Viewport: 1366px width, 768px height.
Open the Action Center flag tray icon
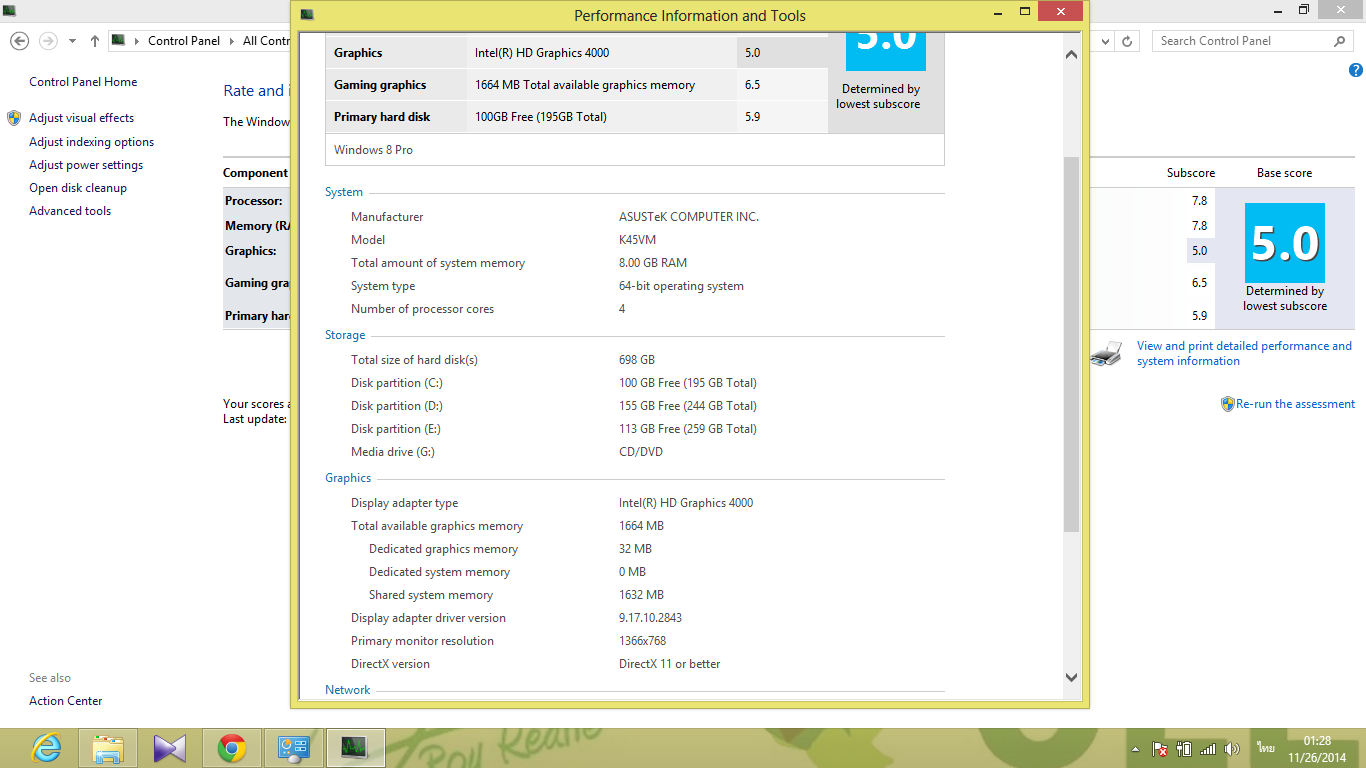(x=1160, y=748)
